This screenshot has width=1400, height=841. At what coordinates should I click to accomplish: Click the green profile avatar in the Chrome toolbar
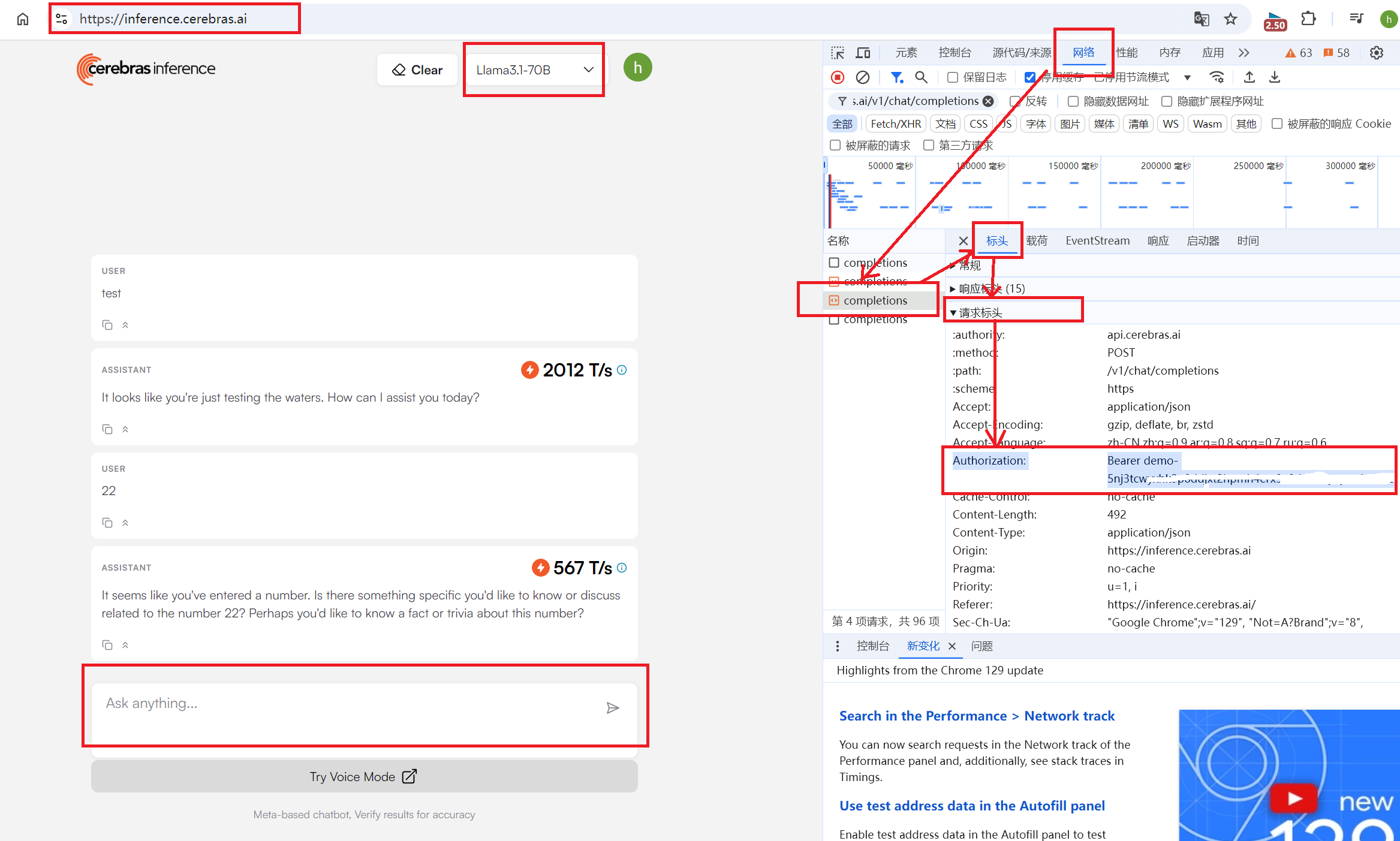[x=1389, y=19]
